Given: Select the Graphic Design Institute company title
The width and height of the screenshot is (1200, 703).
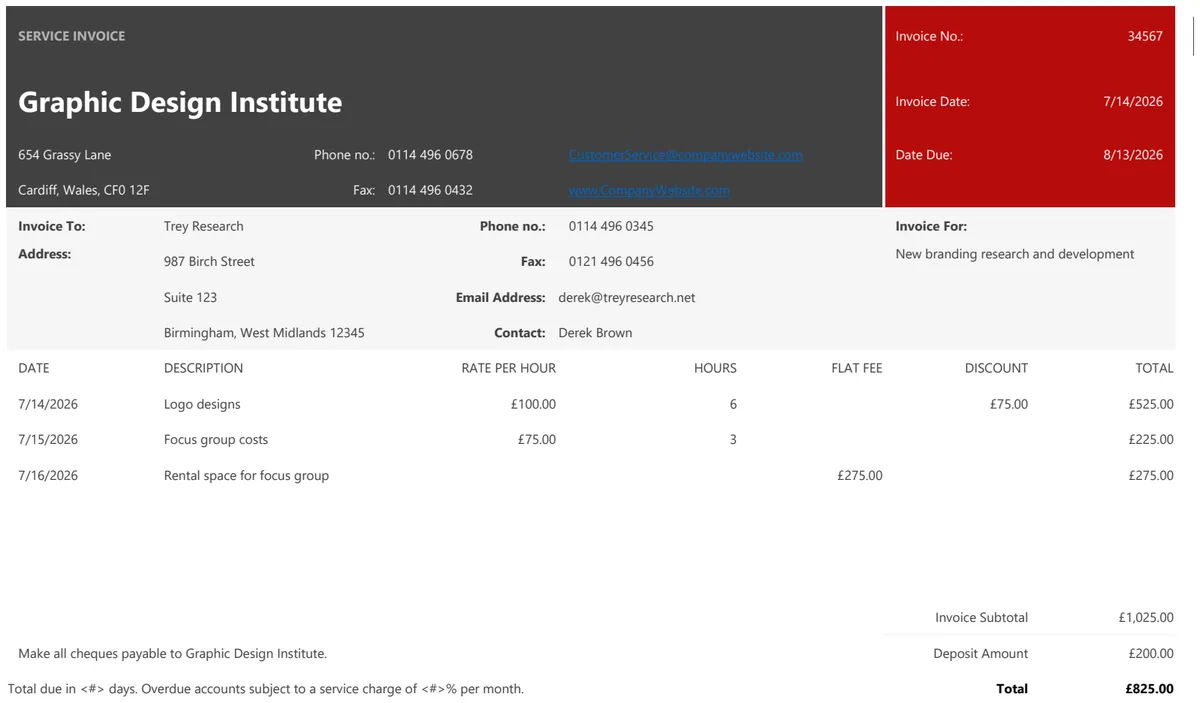Looking at the screenshot, I should click(x=180, y=102).
